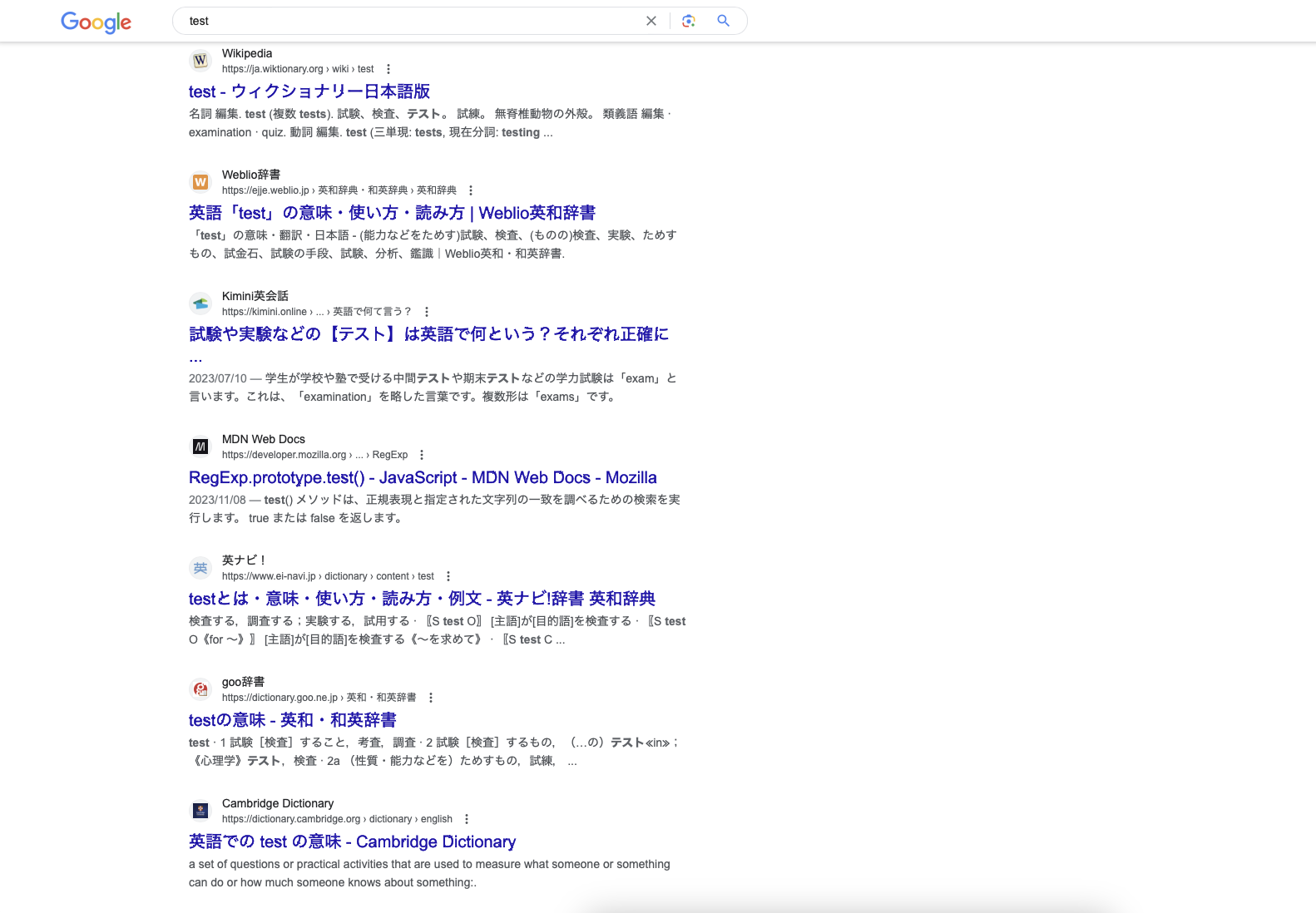
Task: Open Weblio英和辞書 result title link
Action: [x=392, y=213]
